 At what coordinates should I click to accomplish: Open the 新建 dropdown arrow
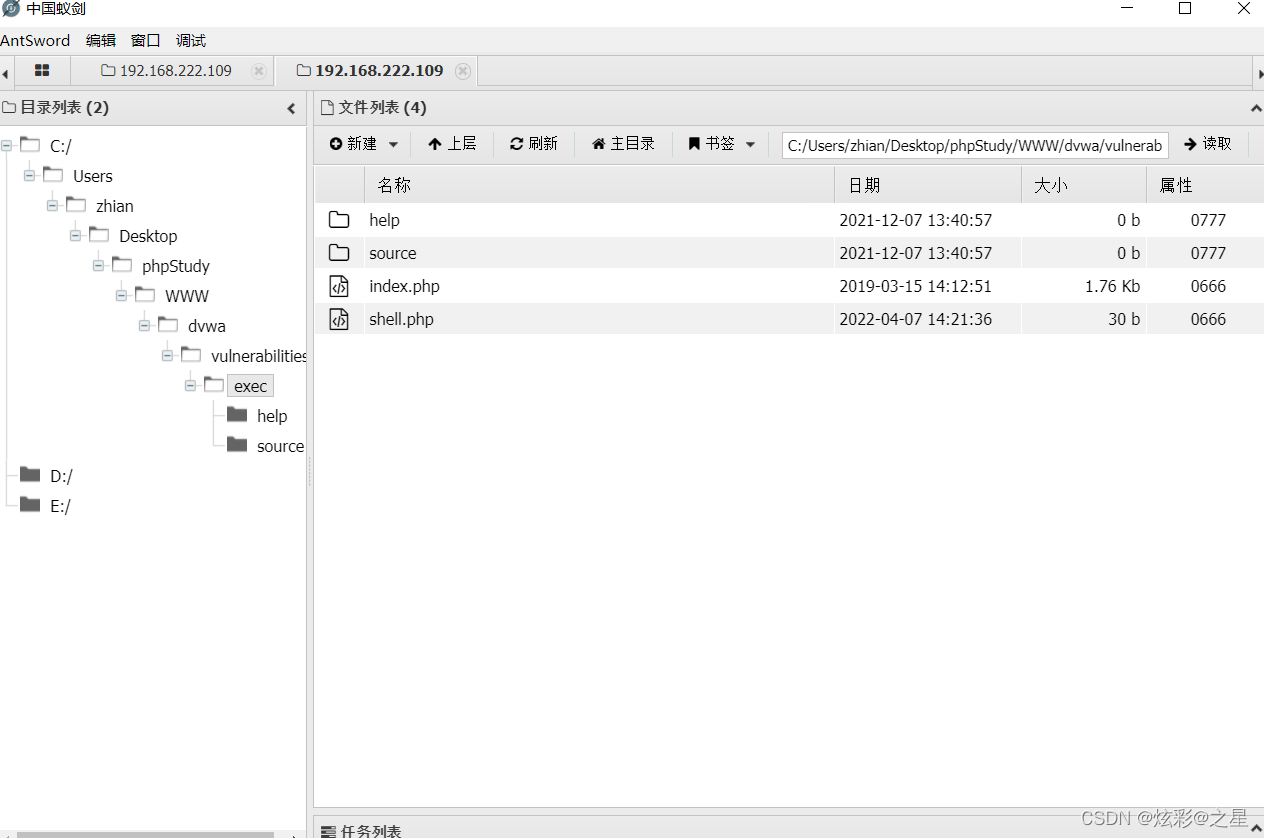393,145
